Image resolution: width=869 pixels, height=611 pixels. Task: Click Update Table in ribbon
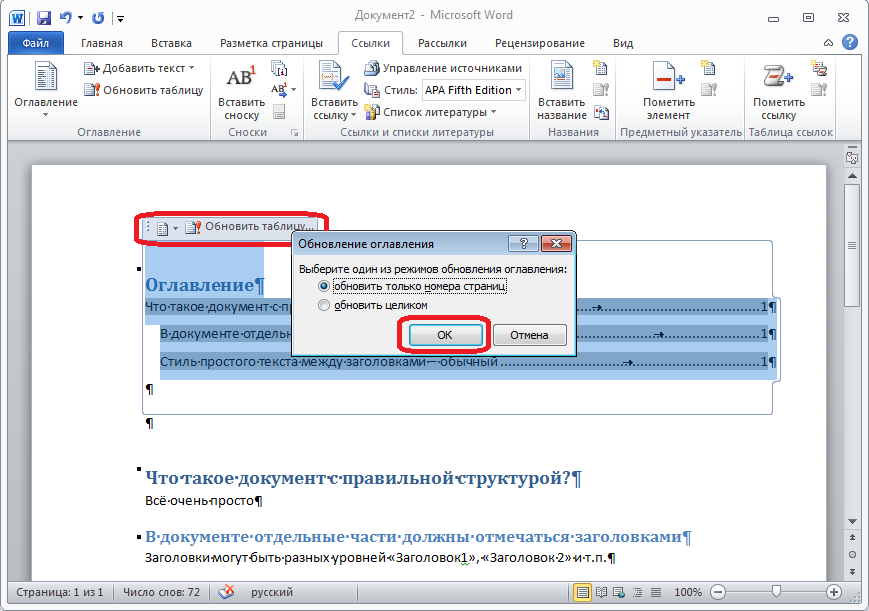click(x=146, y=90)
